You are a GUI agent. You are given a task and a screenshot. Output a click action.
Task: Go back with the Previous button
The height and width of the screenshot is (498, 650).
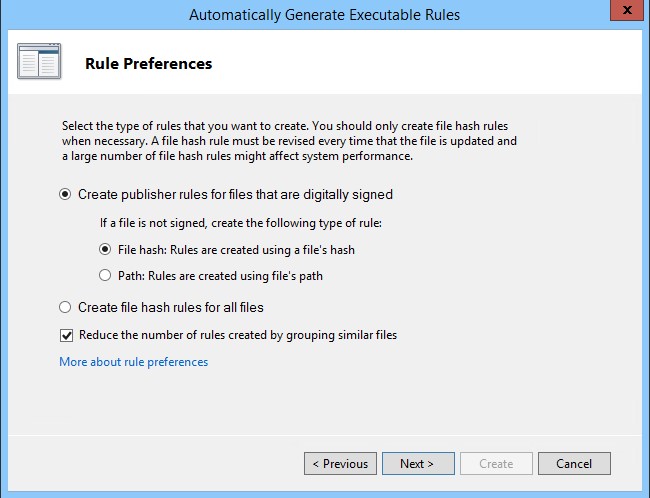[340, 464]
